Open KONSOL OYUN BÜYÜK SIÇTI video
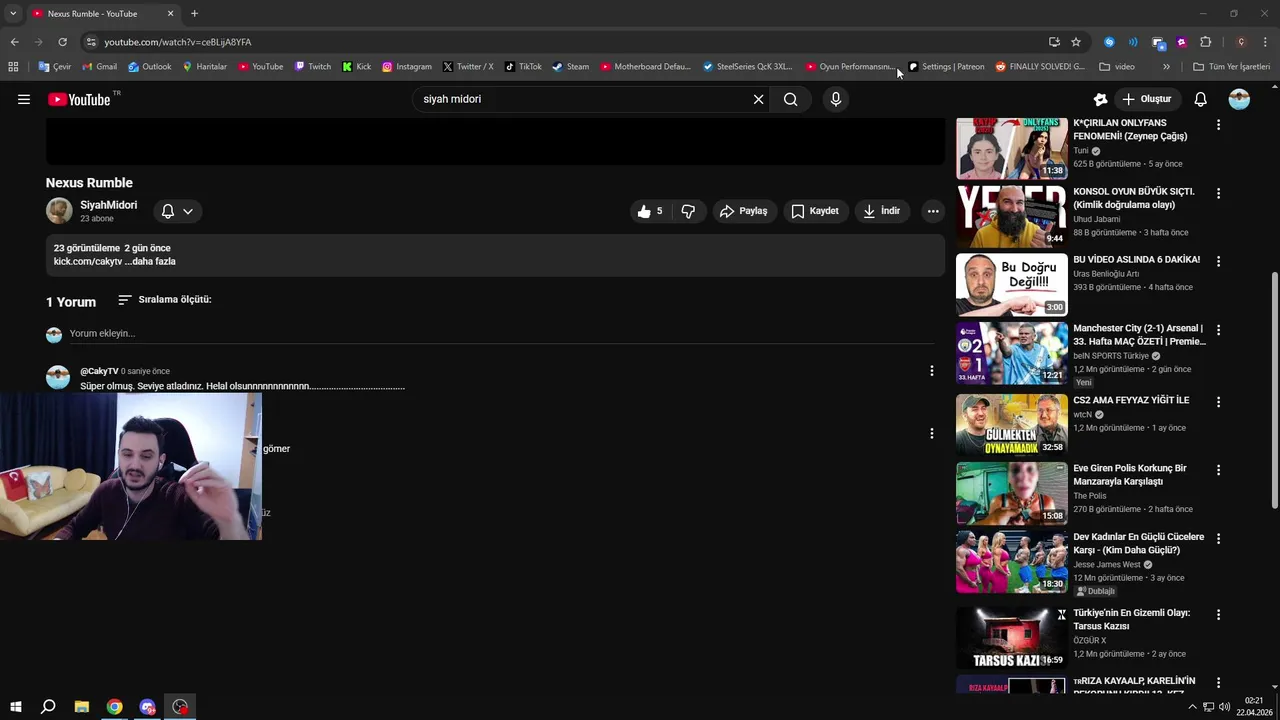Image resolution: width=1280 pixels, height=720 pixels. 1134,198
